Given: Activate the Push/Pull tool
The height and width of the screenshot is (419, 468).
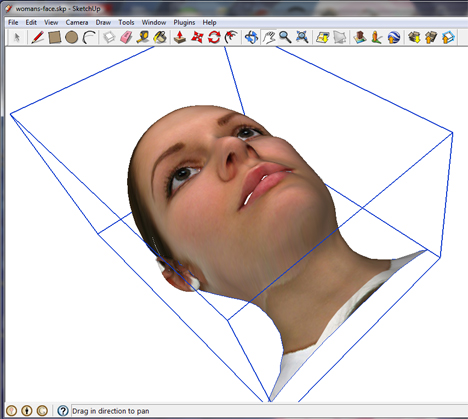Looking at the screenshot, I should coord(180,37).
